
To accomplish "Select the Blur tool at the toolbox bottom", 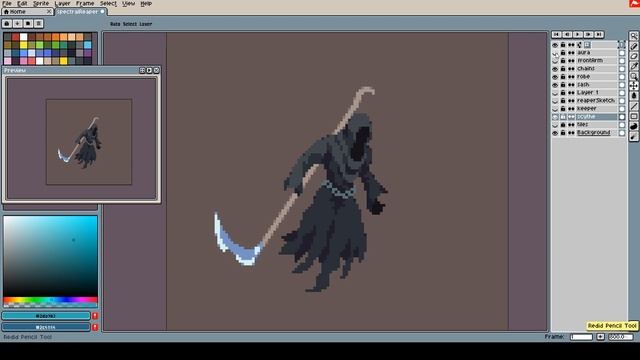I will click(633, 137).
